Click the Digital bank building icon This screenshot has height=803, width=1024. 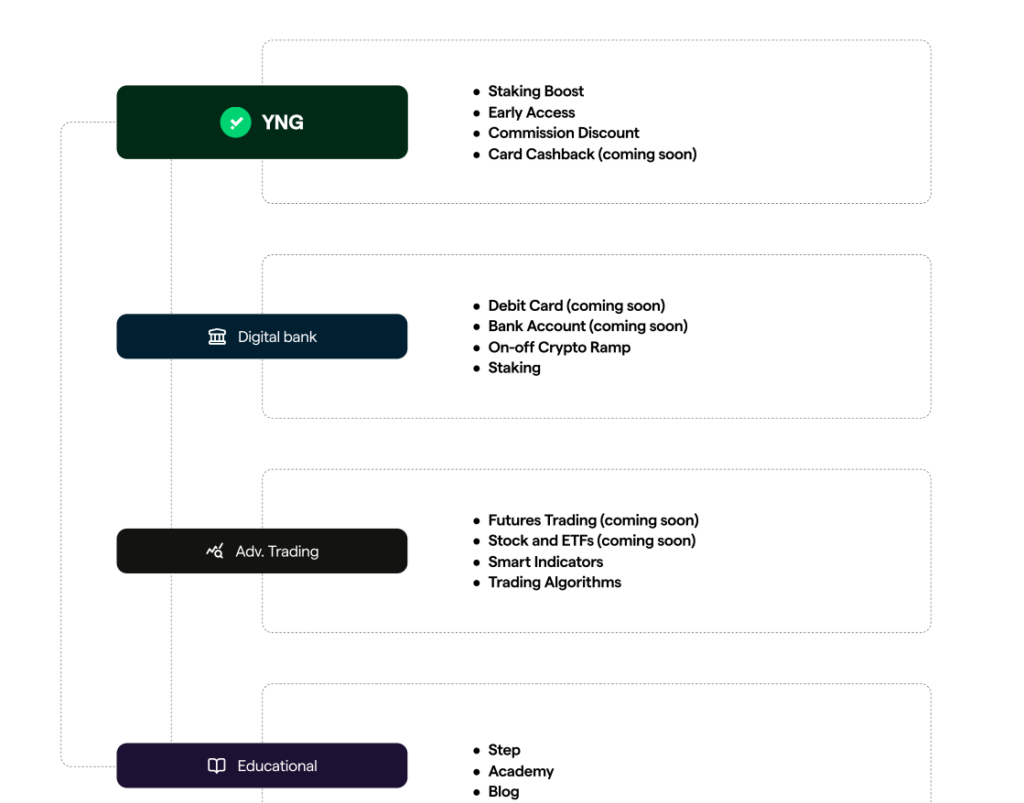tap(217, 337)
